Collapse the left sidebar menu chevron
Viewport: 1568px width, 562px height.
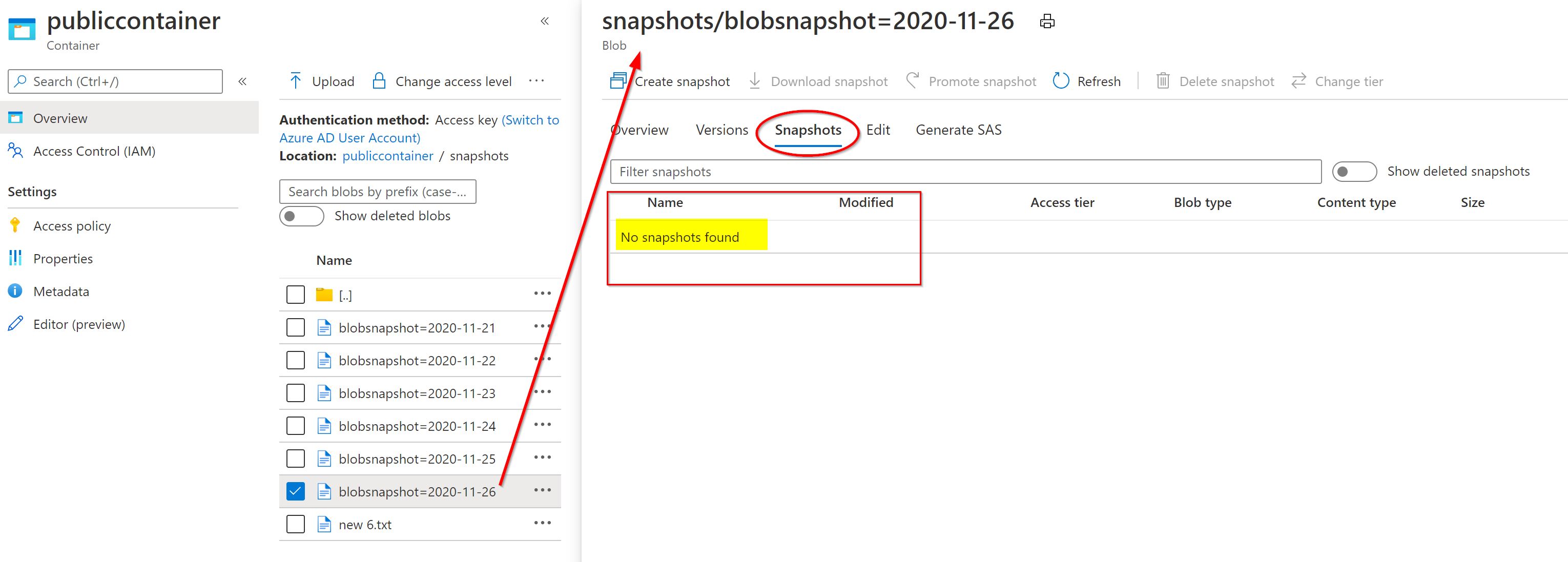pos(242,81)
